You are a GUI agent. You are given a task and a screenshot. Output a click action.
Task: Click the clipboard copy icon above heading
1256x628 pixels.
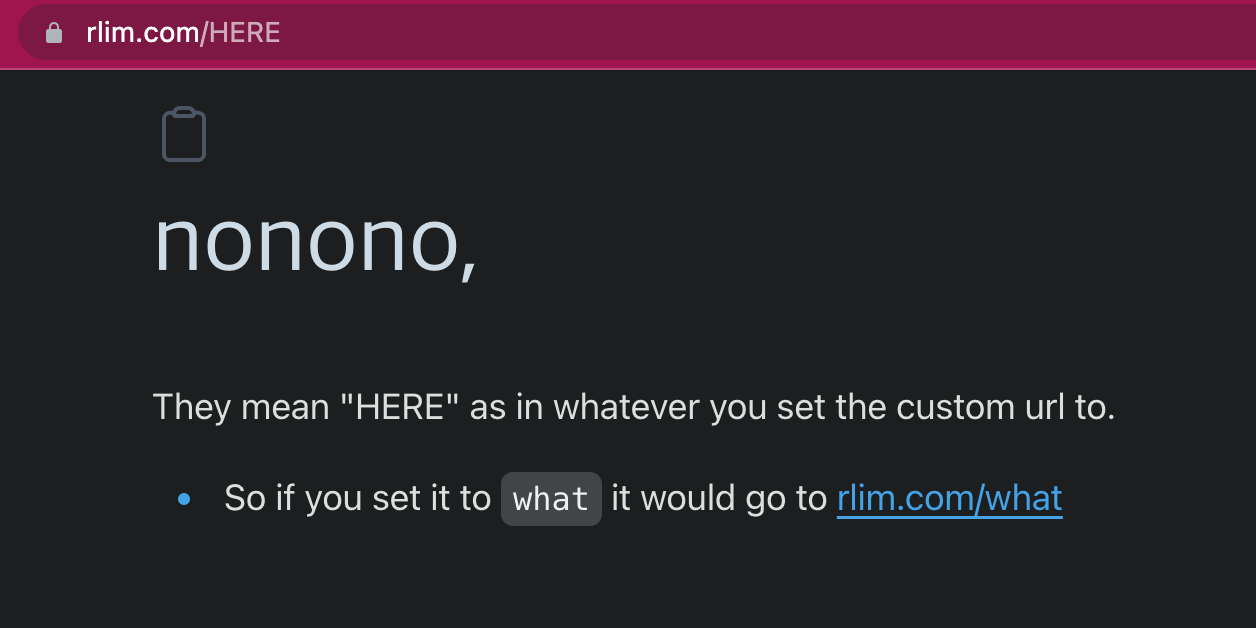coord(184,134)
